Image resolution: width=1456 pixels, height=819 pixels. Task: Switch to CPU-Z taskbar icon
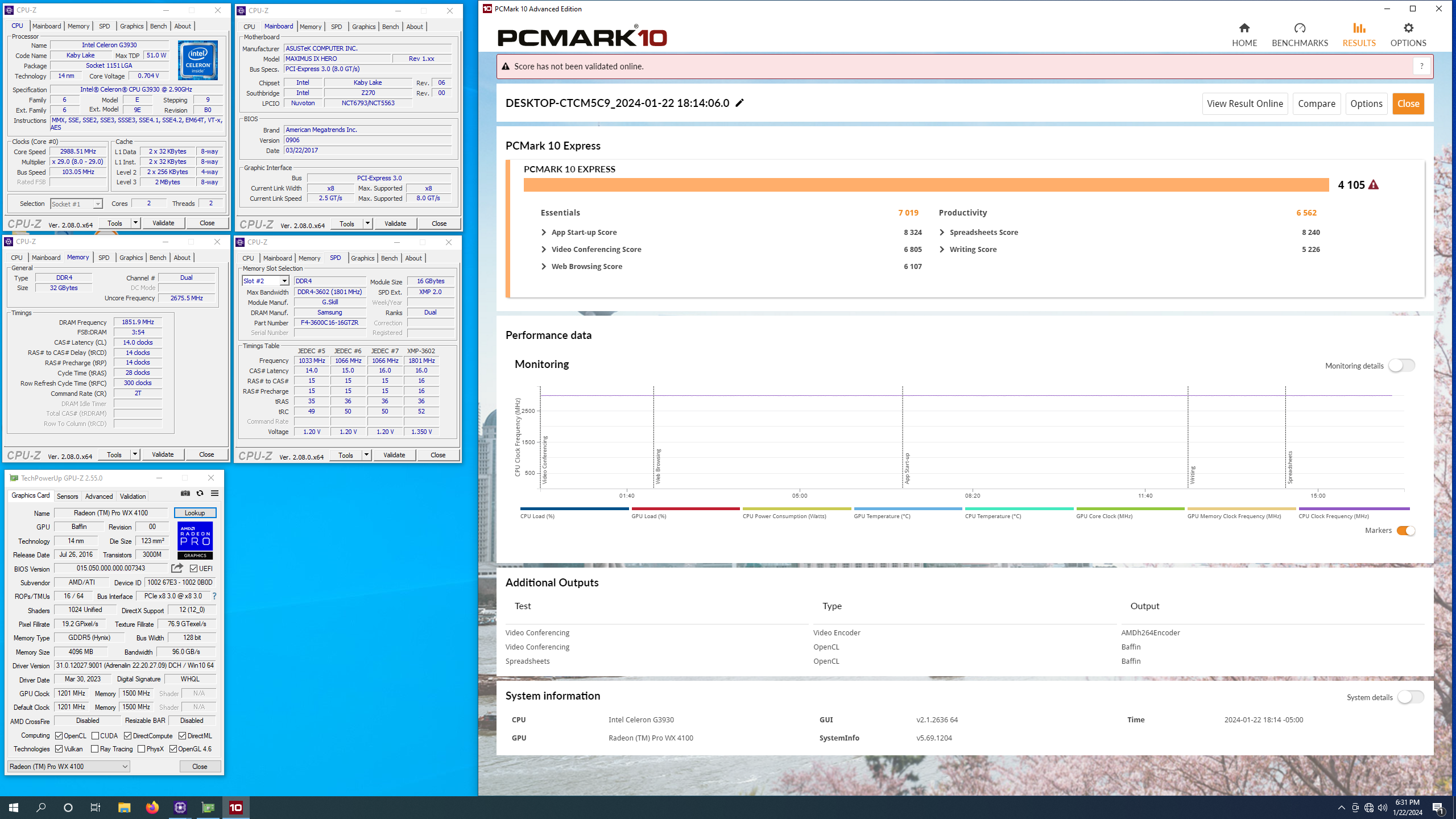[x=180, y=808]
